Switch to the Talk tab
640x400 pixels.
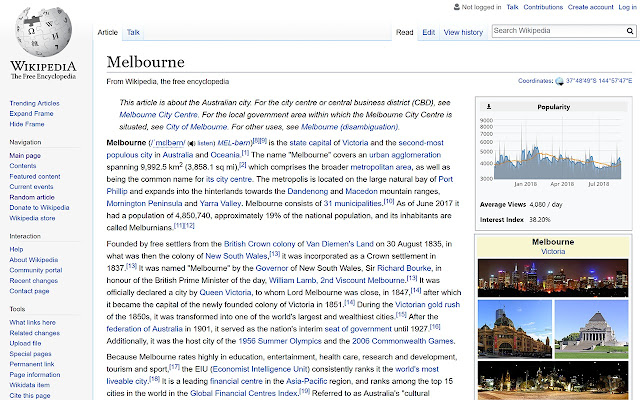coord(133,32)
